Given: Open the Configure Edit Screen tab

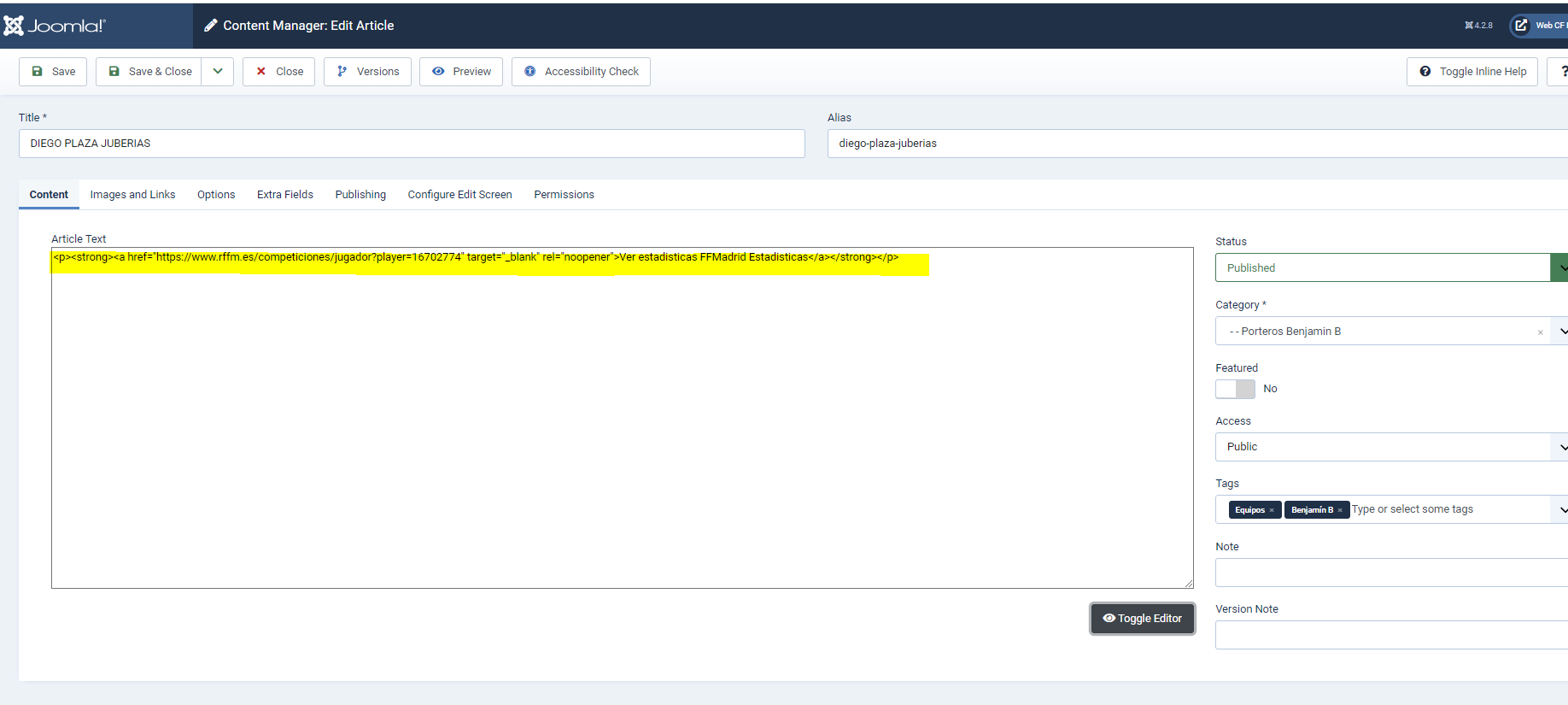Looking at the screenshot, I should (x=460, y=195).
